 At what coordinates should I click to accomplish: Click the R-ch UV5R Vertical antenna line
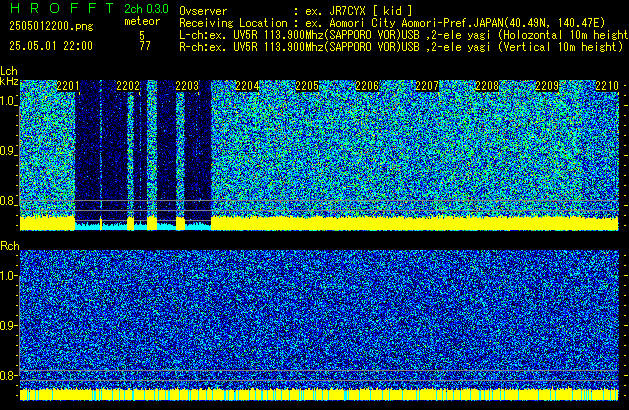click(x=401, y=47)
